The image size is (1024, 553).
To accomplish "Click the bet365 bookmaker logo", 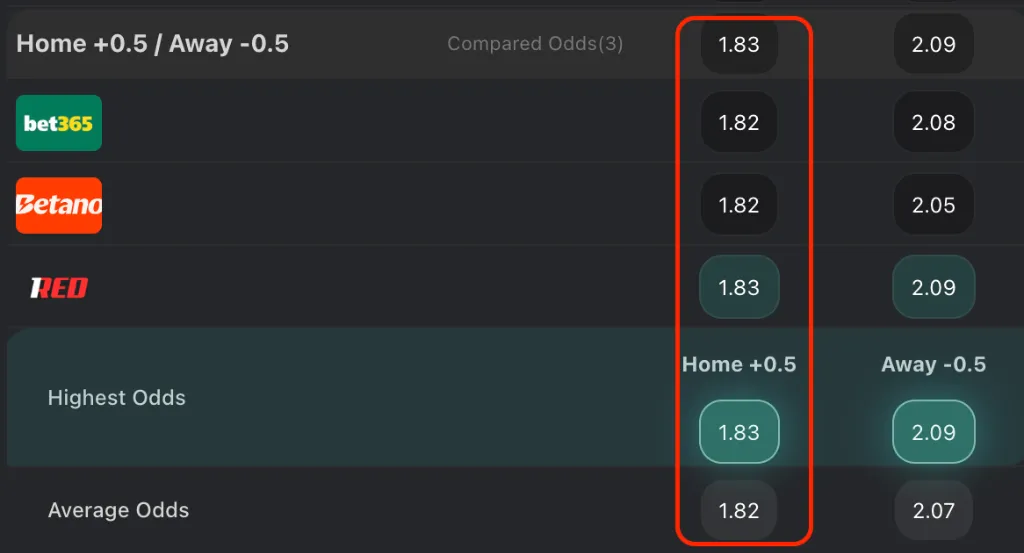I will (58, 123).
